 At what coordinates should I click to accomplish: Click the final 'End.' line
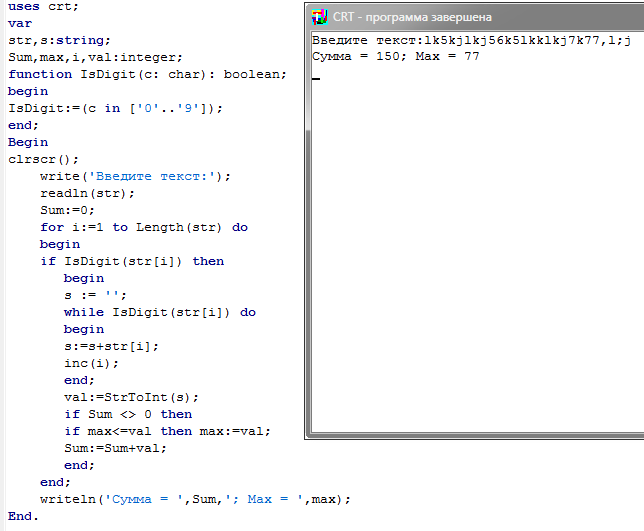(x=23, y=517)
